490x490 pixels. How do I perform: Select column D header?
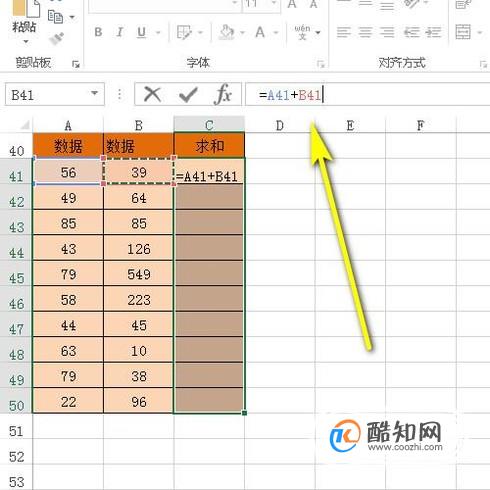(x=280, y=125)
